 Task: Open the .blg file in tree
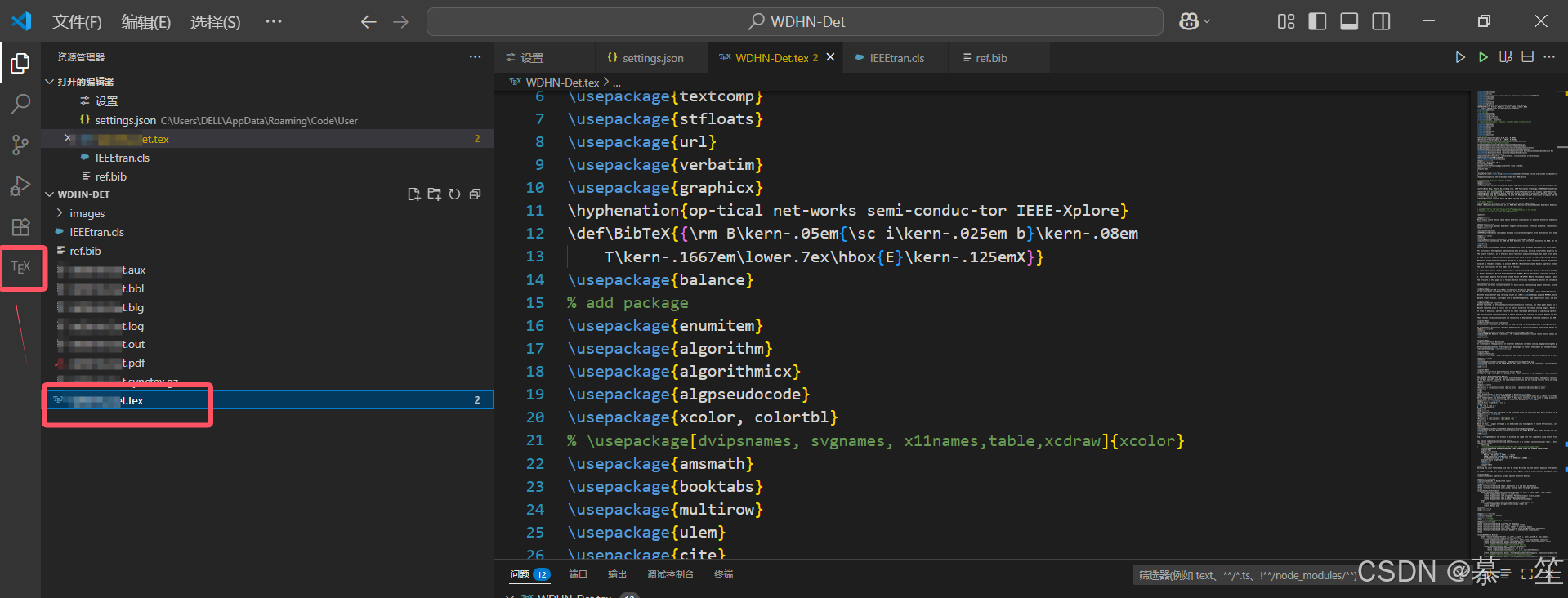click(x=267, y=307)
